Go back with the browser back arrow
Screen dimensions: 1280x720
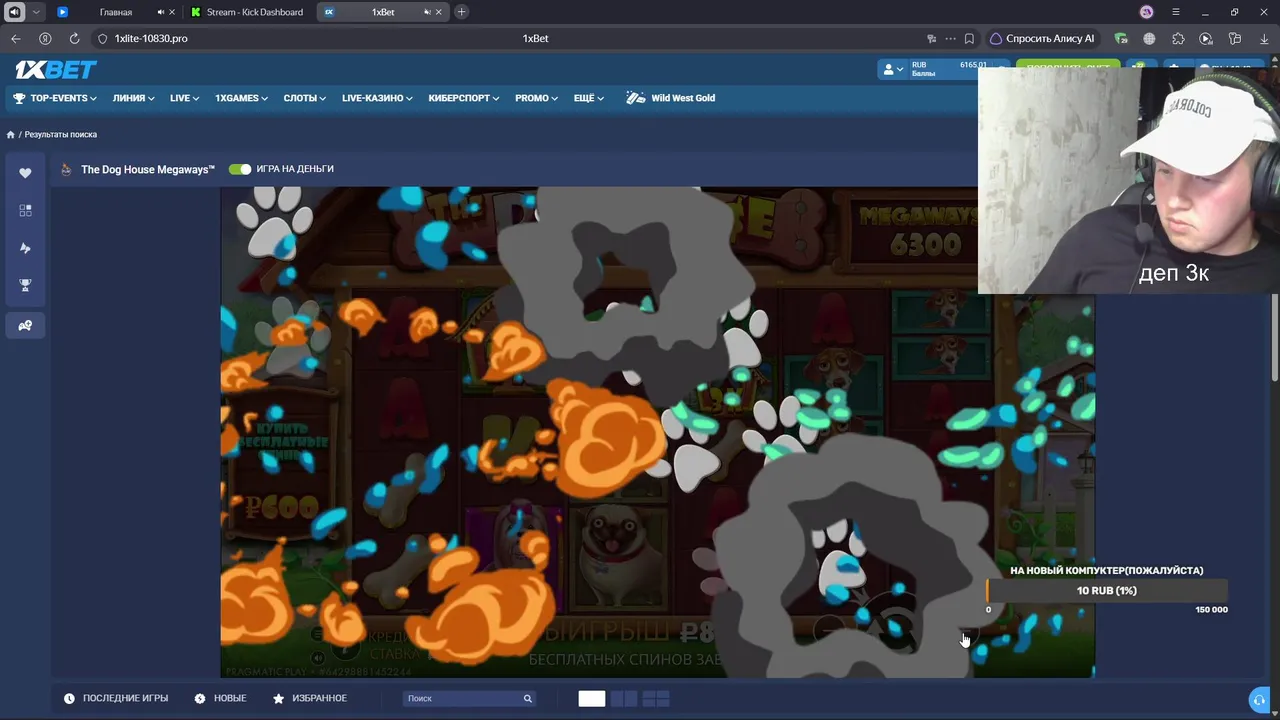click(x=16, y=38)
